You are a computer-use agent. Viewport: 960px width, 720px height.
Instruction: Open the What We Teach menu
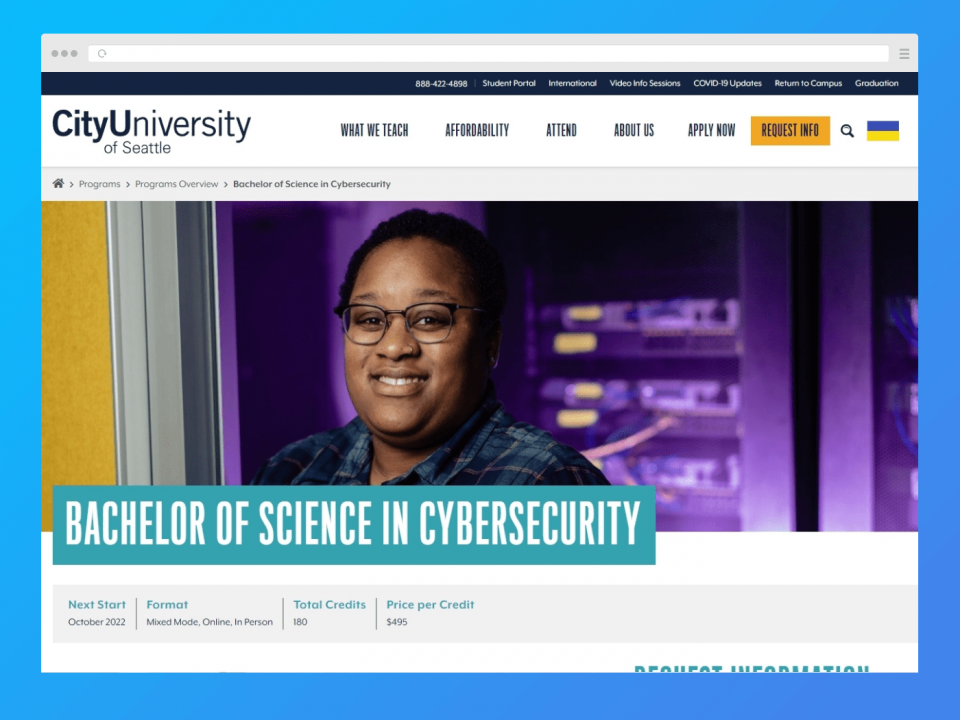[374, 130]
